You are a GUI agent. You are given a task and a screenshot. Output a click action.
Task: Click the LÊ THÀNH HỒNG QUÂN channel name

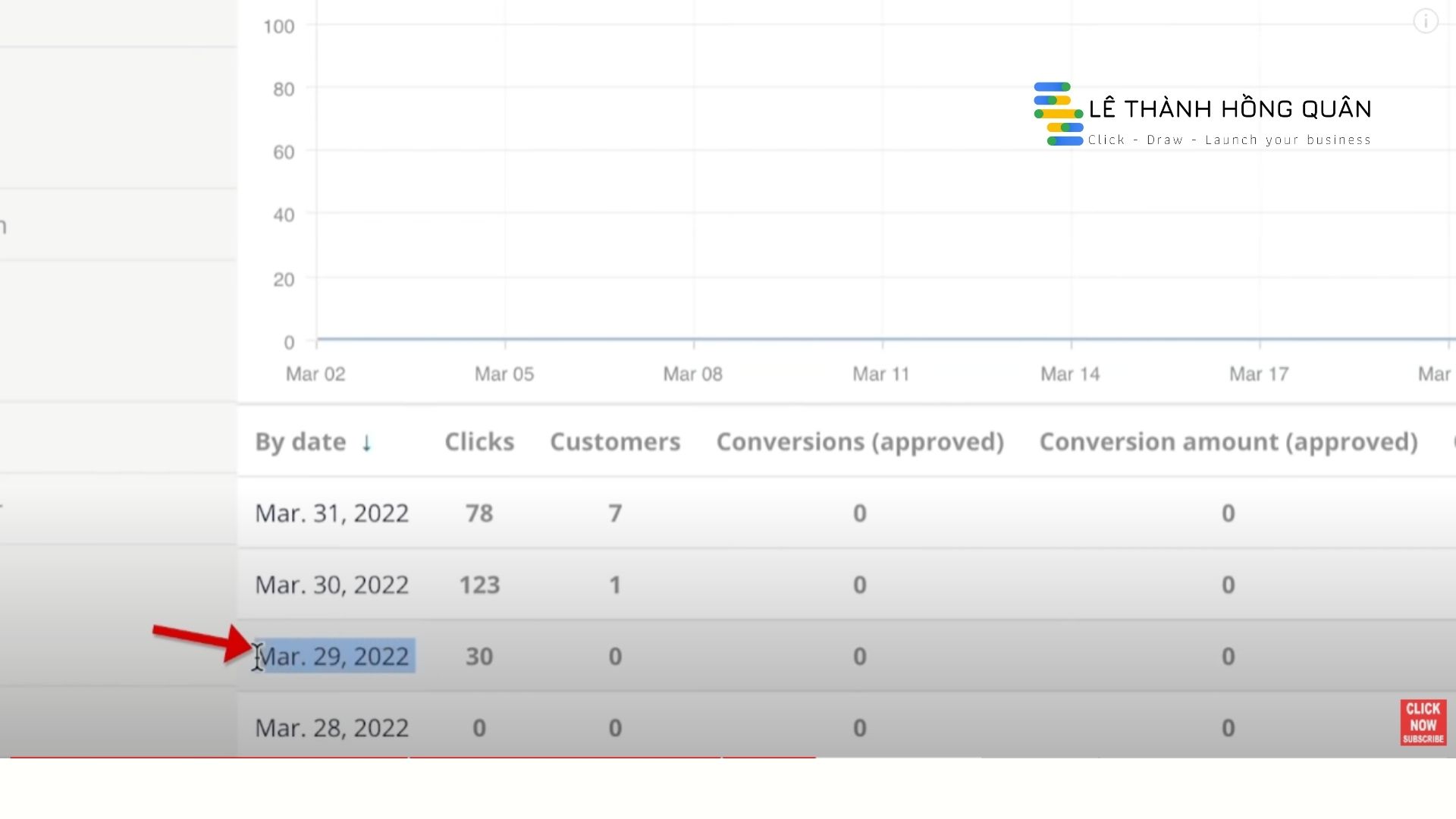coord(1229,109)
